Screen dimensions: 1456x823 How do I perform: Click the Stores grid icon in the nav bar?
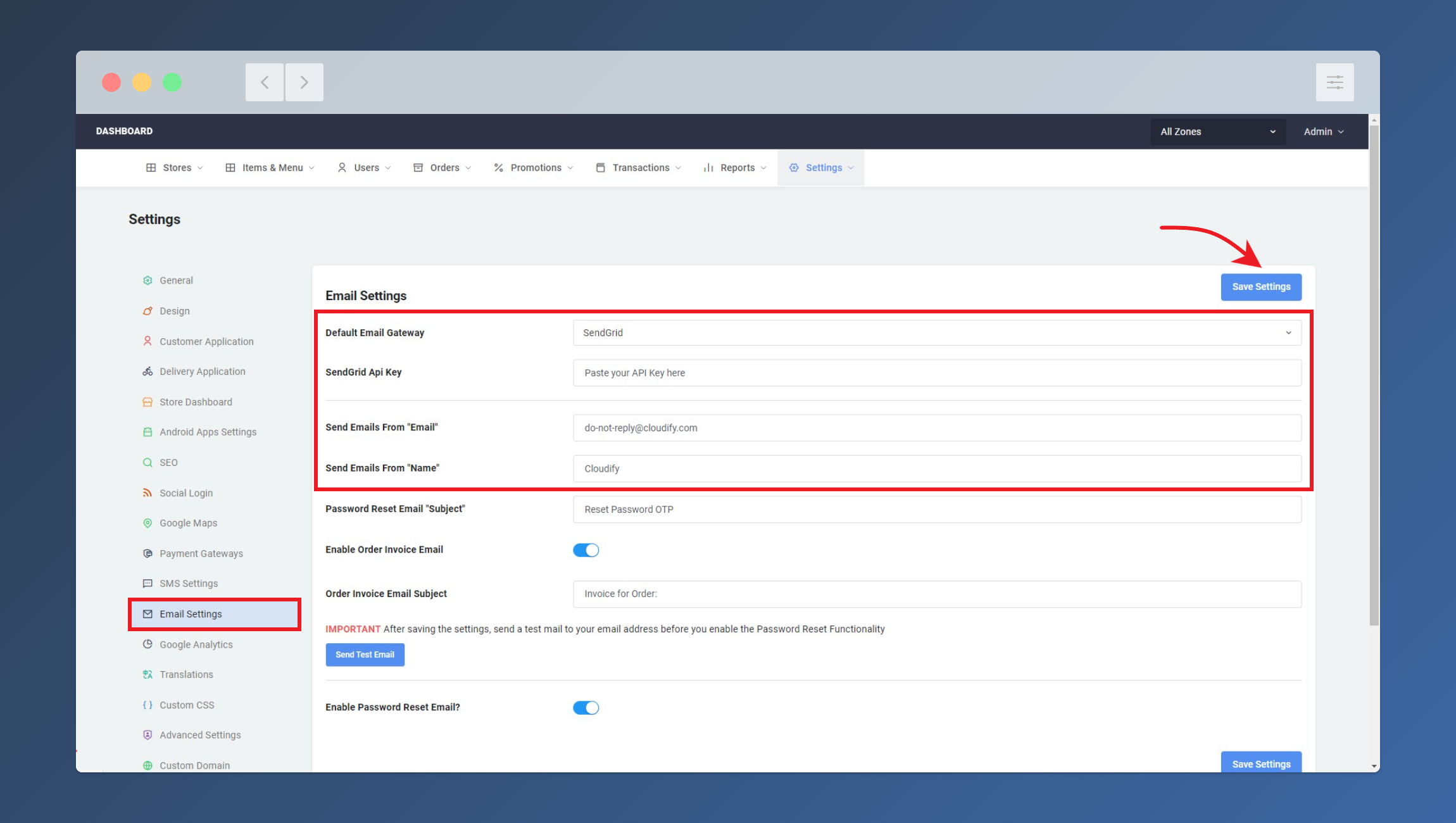[151, 168]
